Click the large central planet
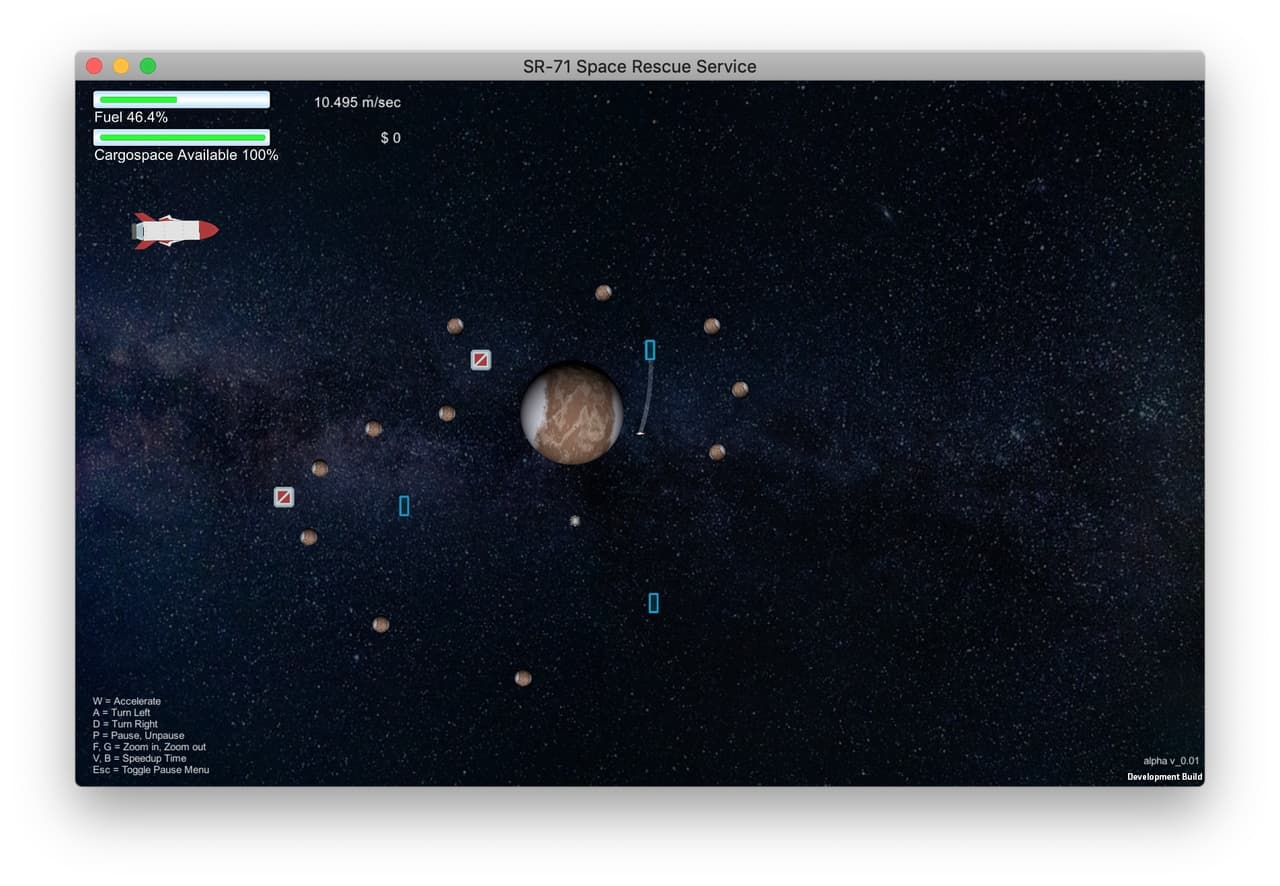 click(572, 414)
